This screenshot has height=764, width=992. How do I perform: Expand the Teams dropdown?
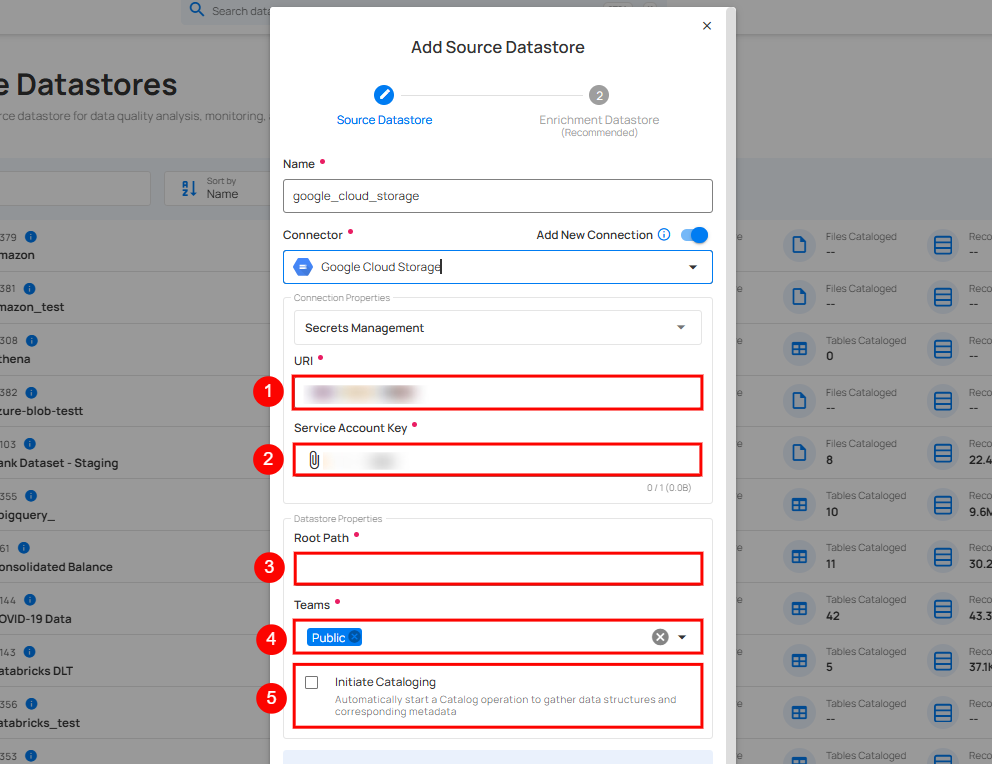(x=682, y=637)
